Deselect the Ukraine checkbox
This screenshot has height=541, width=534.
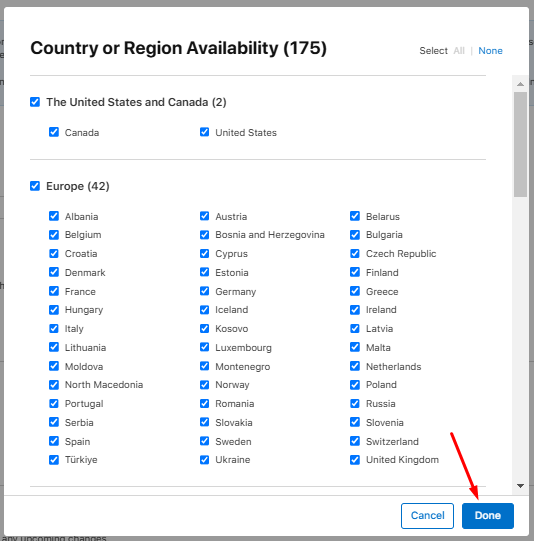205,460
